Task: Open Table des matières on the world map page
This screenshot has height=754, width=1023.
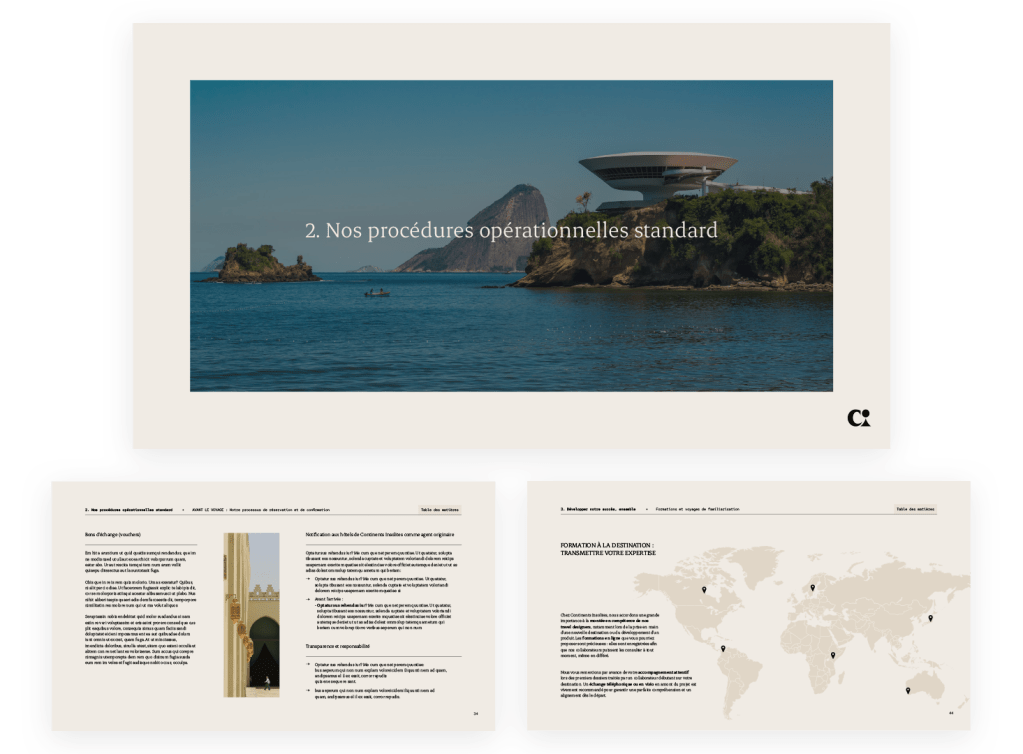Action: click(915, 509)
